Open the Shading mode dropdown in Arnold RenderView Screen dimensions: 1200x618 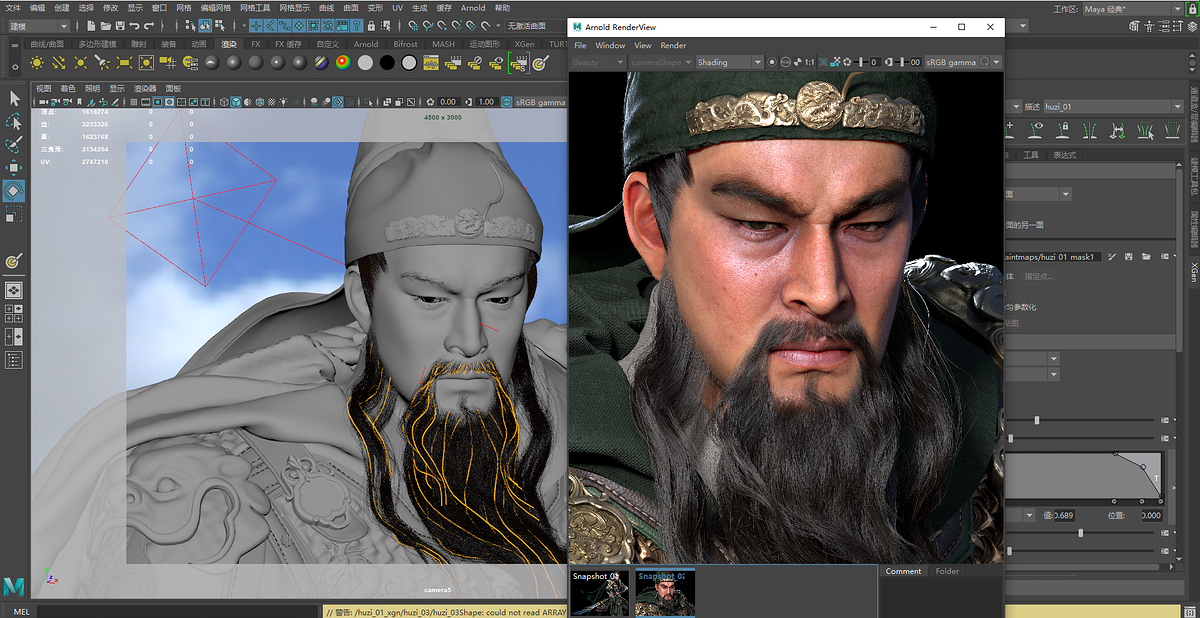[x=729, y=62]
